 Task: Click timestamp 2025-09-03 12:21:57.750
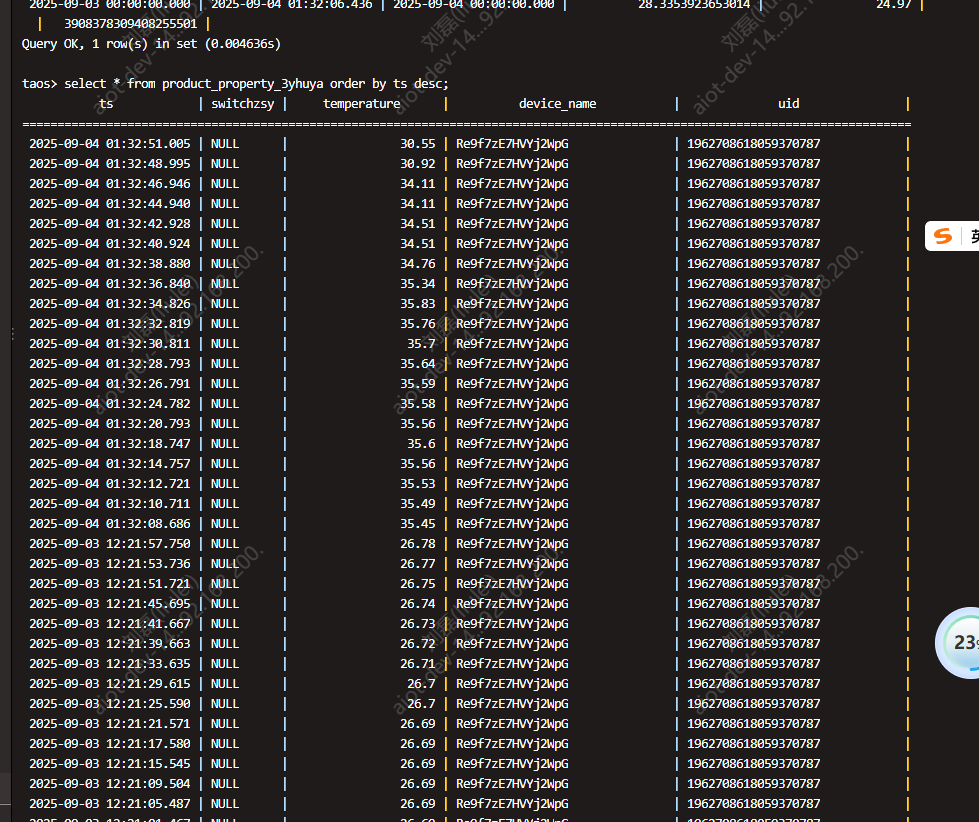pos(109,544)
